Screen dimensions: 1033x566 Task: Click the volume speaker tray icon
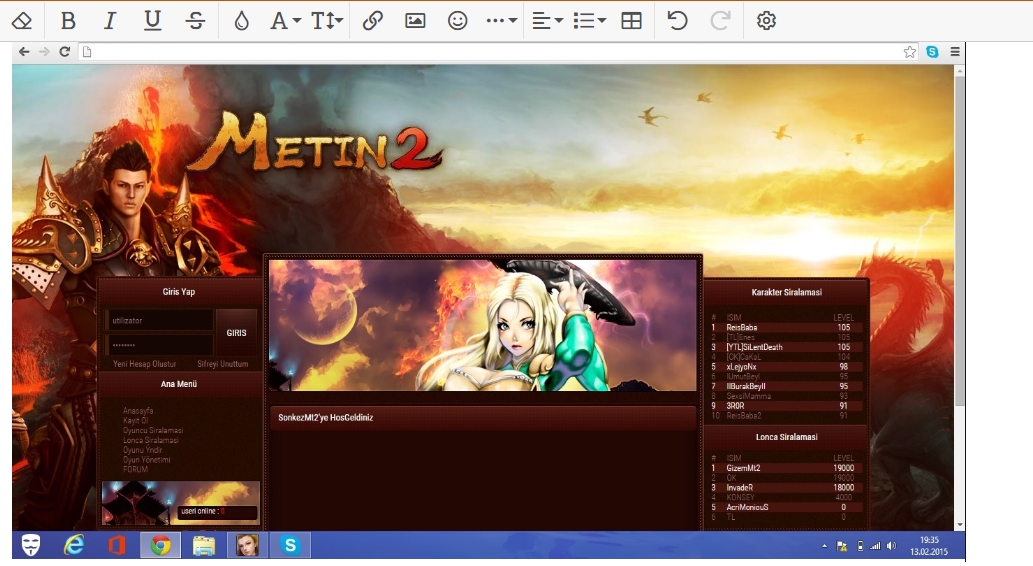coord(891,546)
